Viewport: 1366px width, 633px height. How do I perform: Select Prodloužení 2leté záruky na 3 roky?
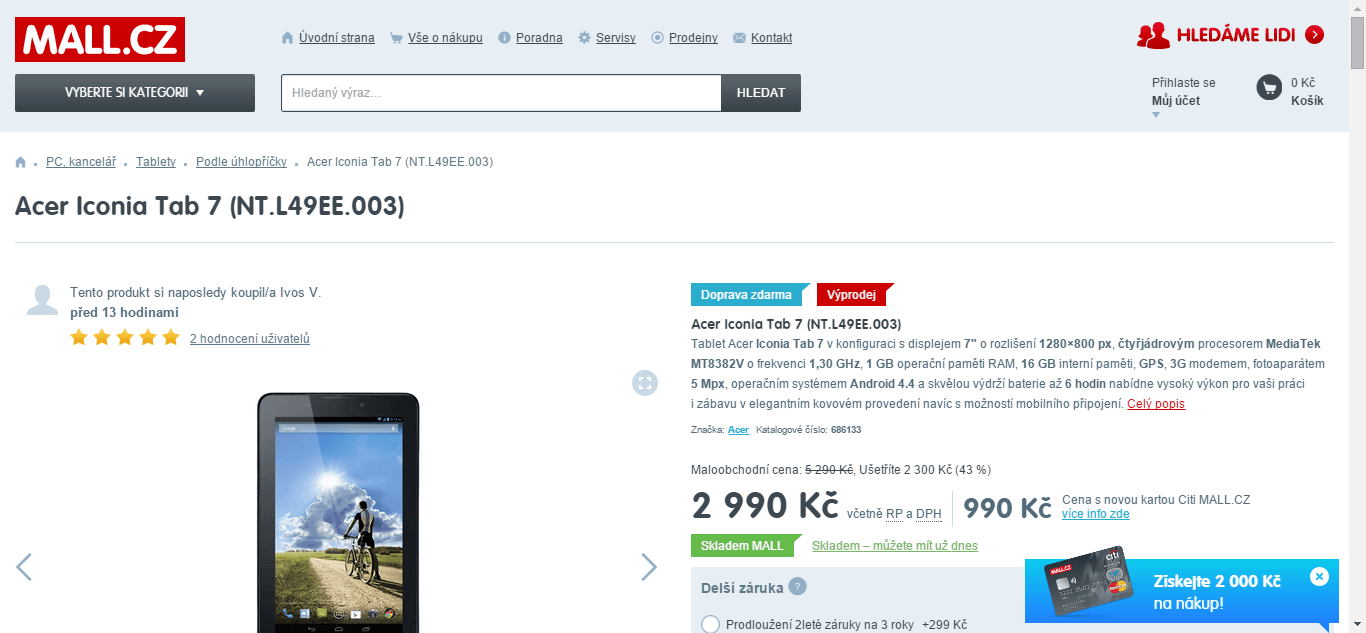pos(711,625)
